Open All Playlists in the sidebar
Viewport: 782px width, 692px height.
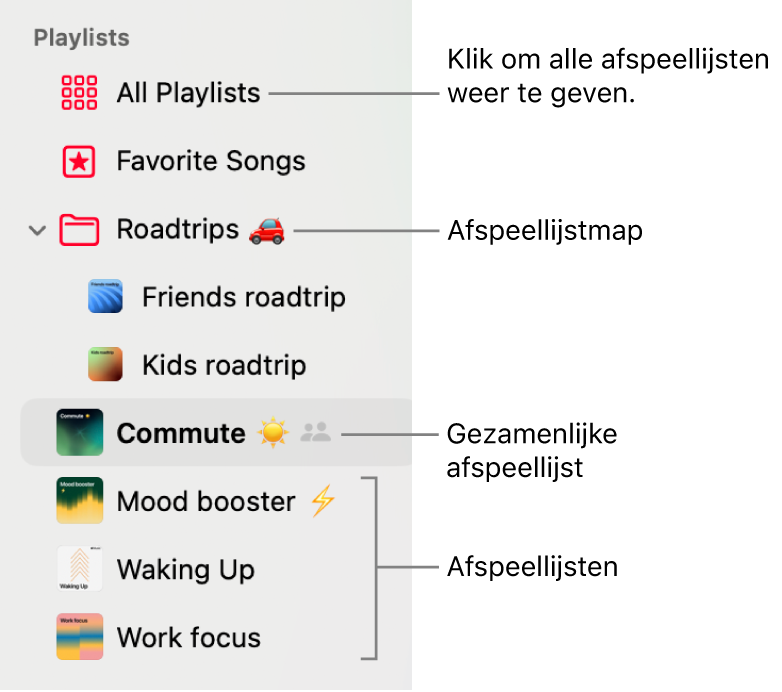click(x=188, y=93)
